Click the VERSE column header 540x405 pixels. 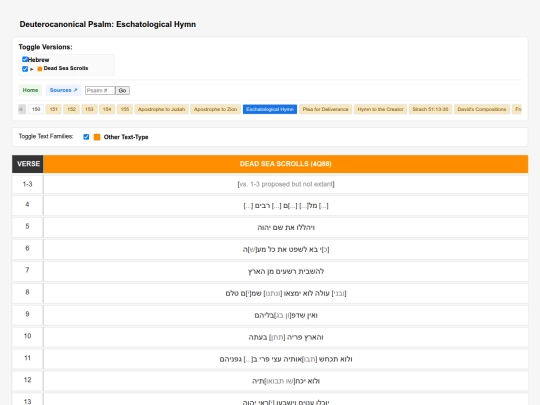pos(28,164)
